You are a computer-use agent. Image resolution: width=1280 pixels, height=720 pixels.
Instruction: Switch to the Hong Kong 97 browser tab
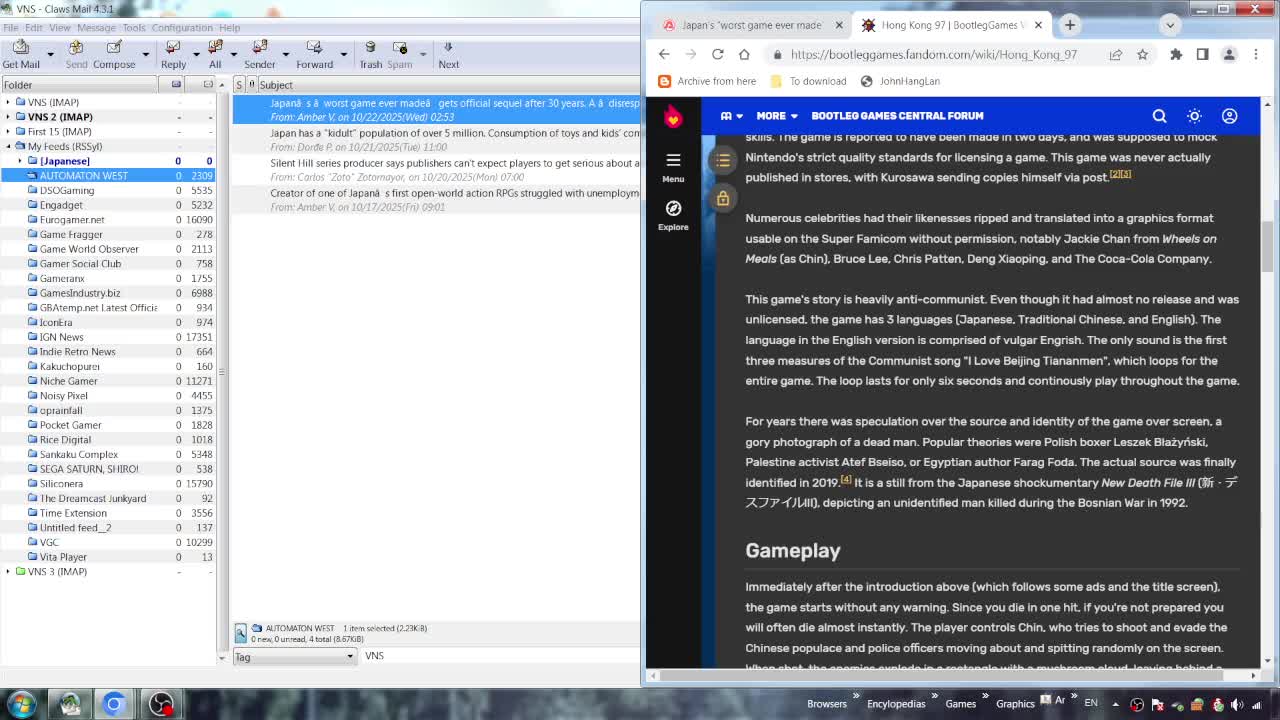tap(950, 24)
